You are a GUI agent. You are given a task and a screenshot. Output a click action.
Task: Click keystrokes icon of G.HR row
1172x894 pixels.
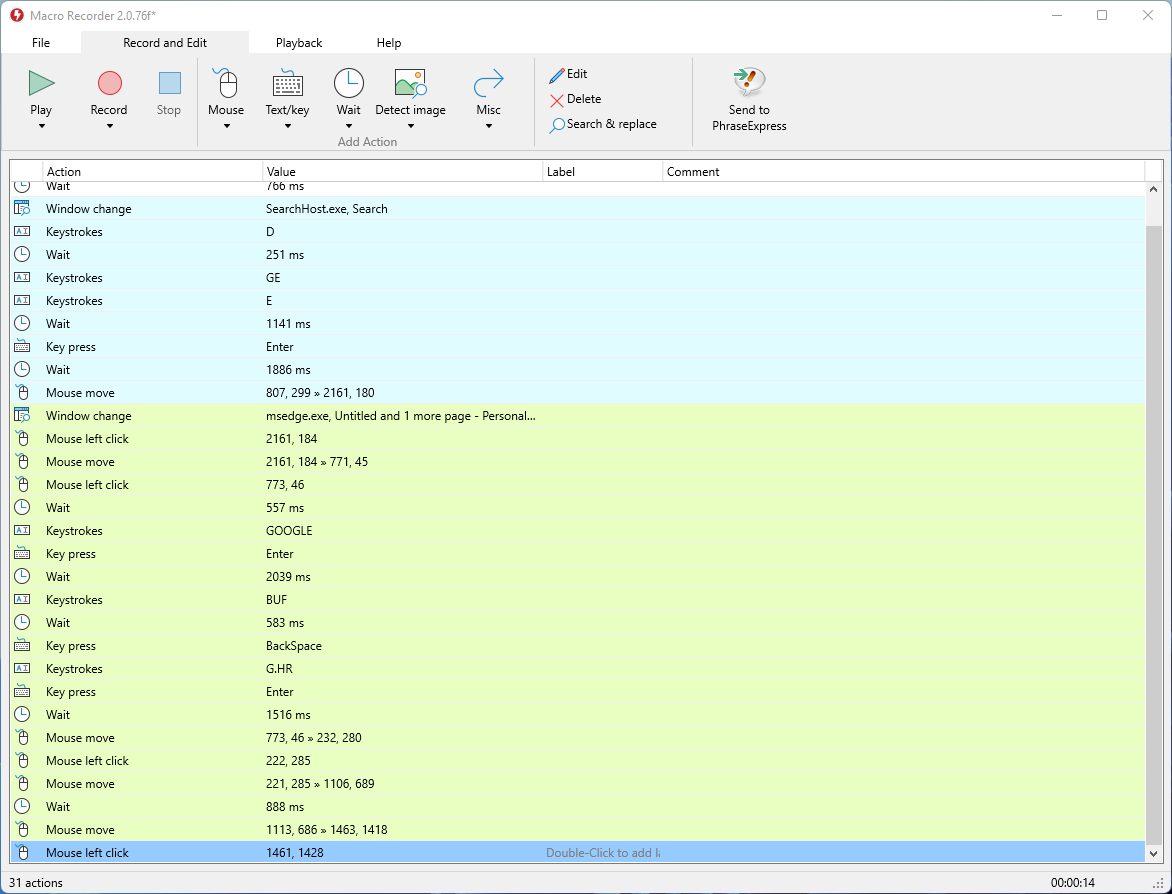pos(22,668)
